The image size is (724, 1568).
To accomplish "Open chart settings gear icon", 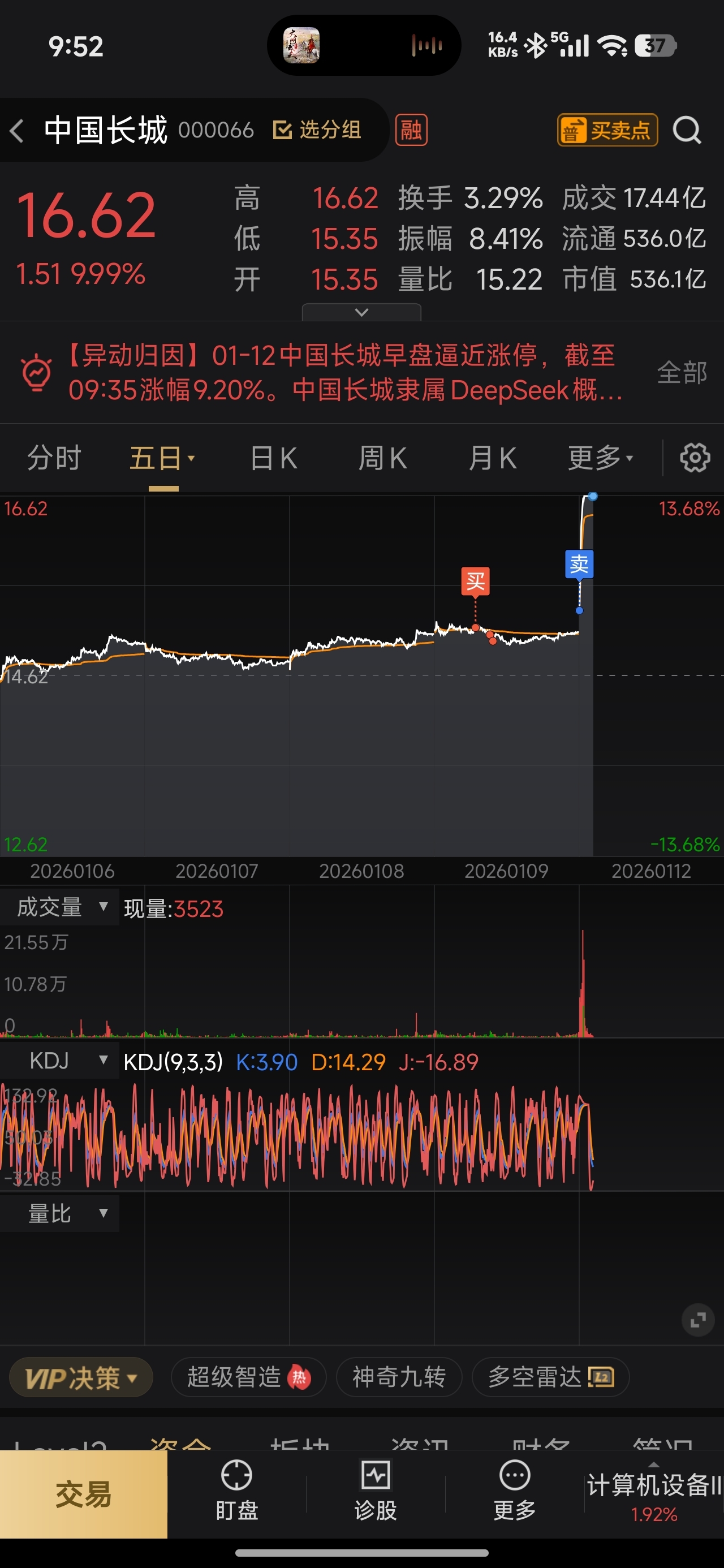I will point(695,458).
